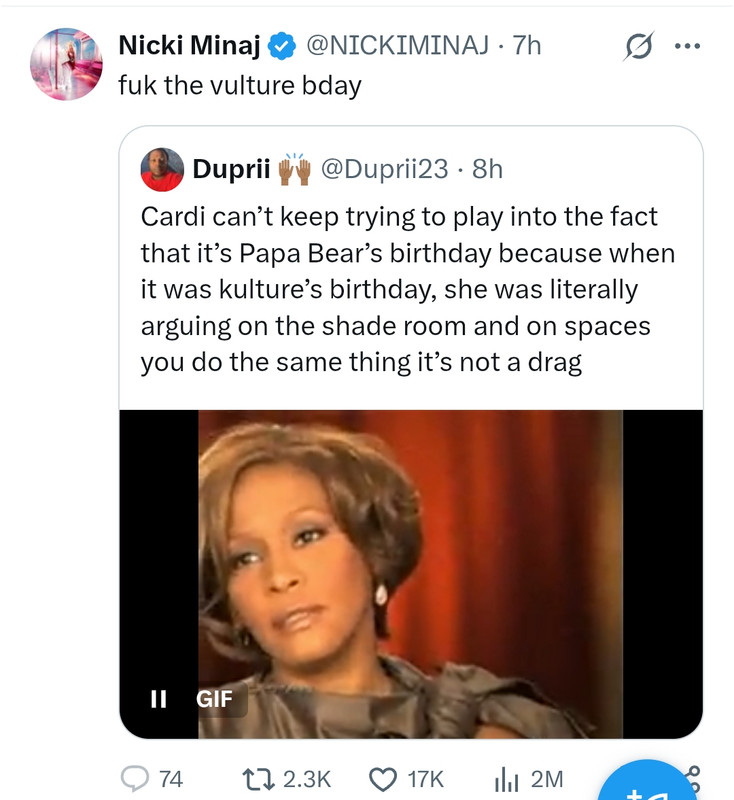
Task: Open Nicki Minaj's profile avatar
Action: point(67,64)
